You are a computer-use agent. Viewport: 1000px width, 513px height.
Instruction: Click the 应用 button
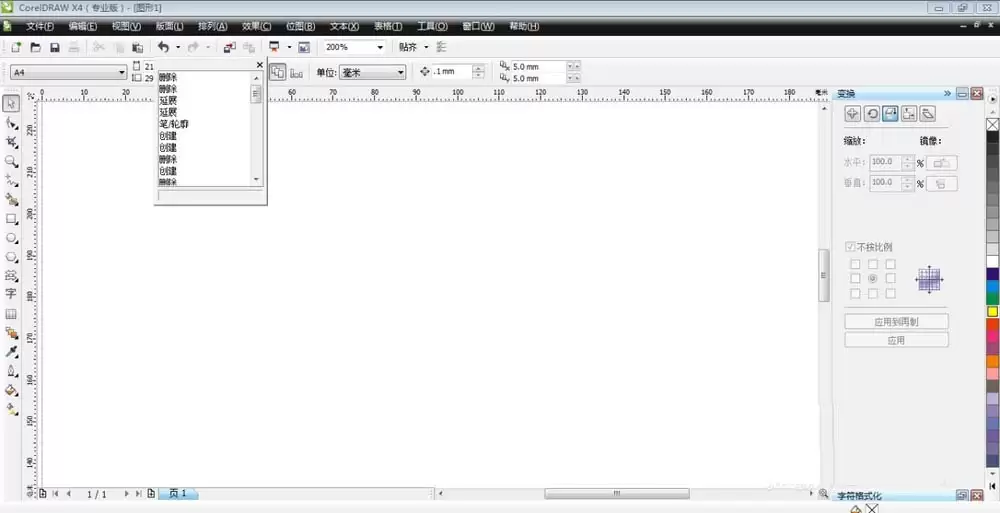[896, 340]
